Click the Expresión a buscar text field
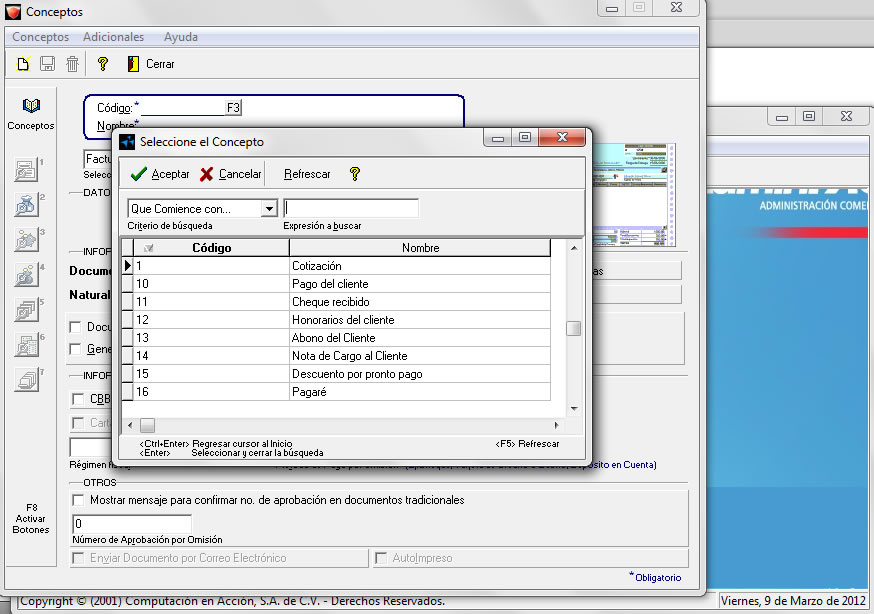Viewport: 874px width, 614px height. click(x=351, y=209)
